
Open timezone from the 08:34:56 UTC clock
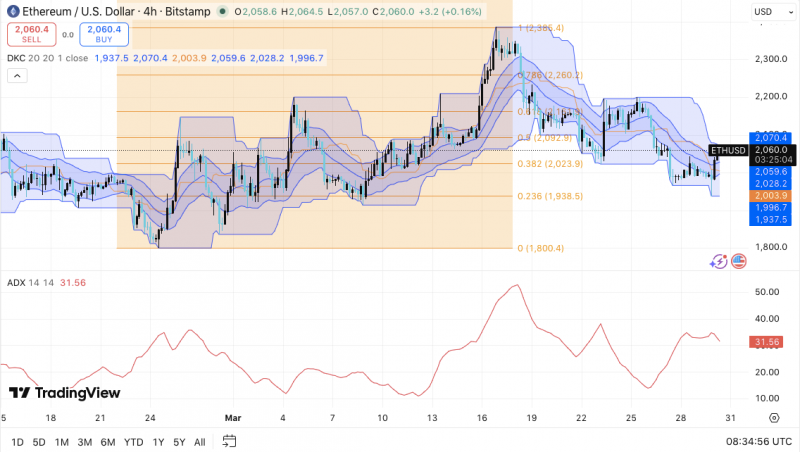point(759,441)
